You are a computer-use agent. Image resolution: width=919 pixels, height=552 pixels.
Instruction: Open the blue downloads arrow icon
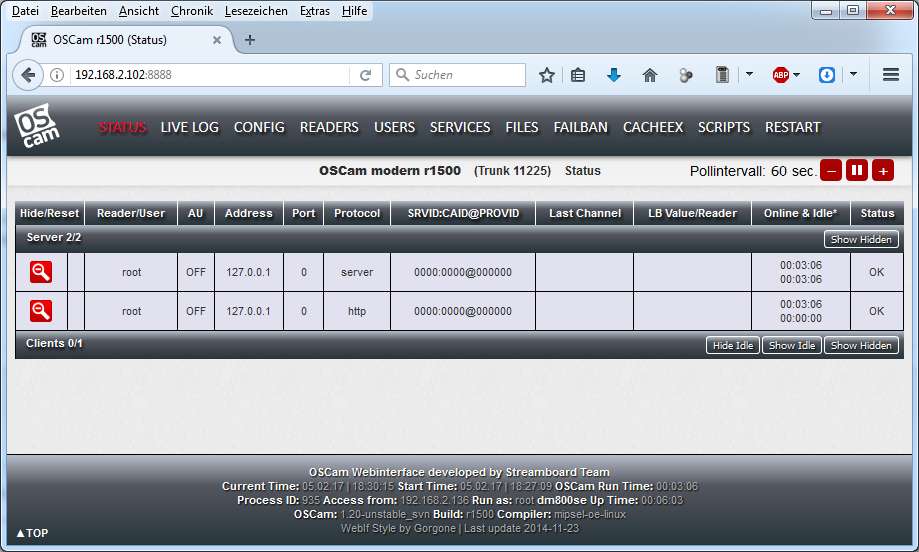614,75
